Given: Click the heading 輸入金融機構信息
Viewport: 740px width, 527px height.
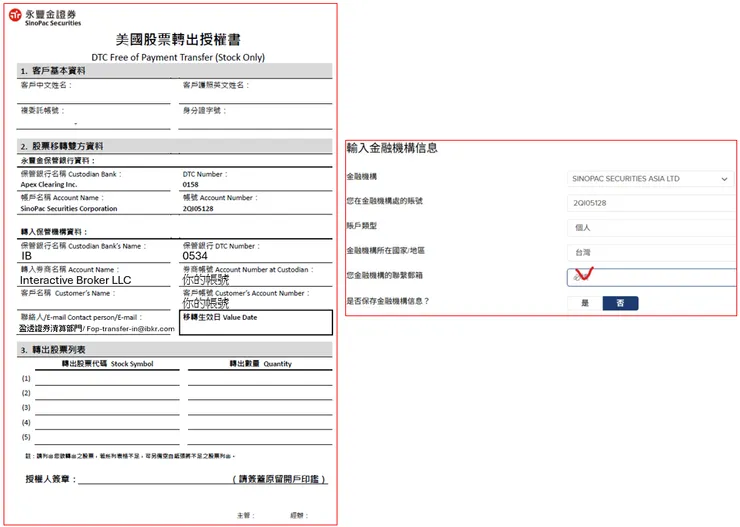Looking at the screenshot, I should (x=392, y=148).
